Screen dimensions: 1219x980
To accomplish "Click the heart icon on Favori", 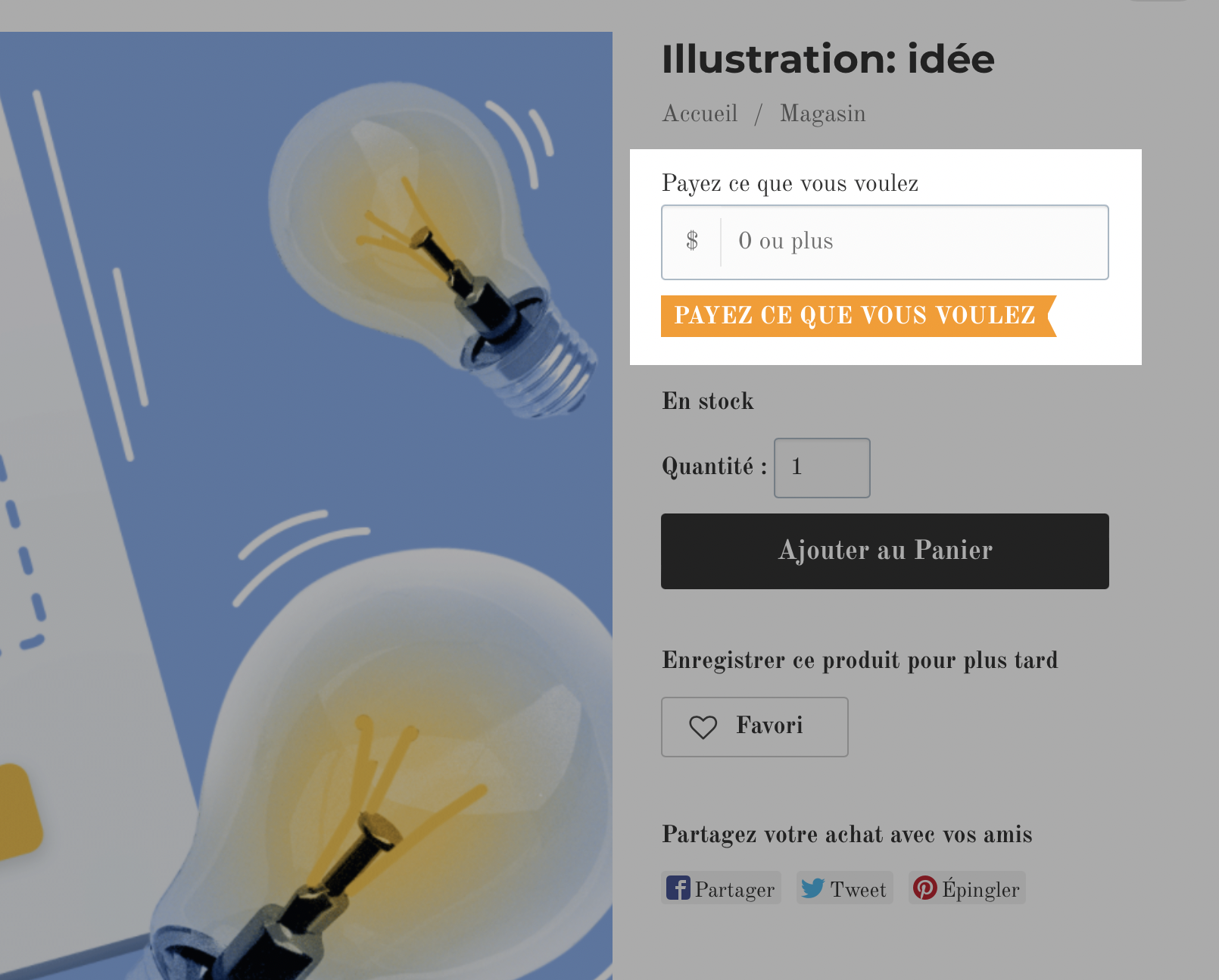I will [x=703, y=727].
